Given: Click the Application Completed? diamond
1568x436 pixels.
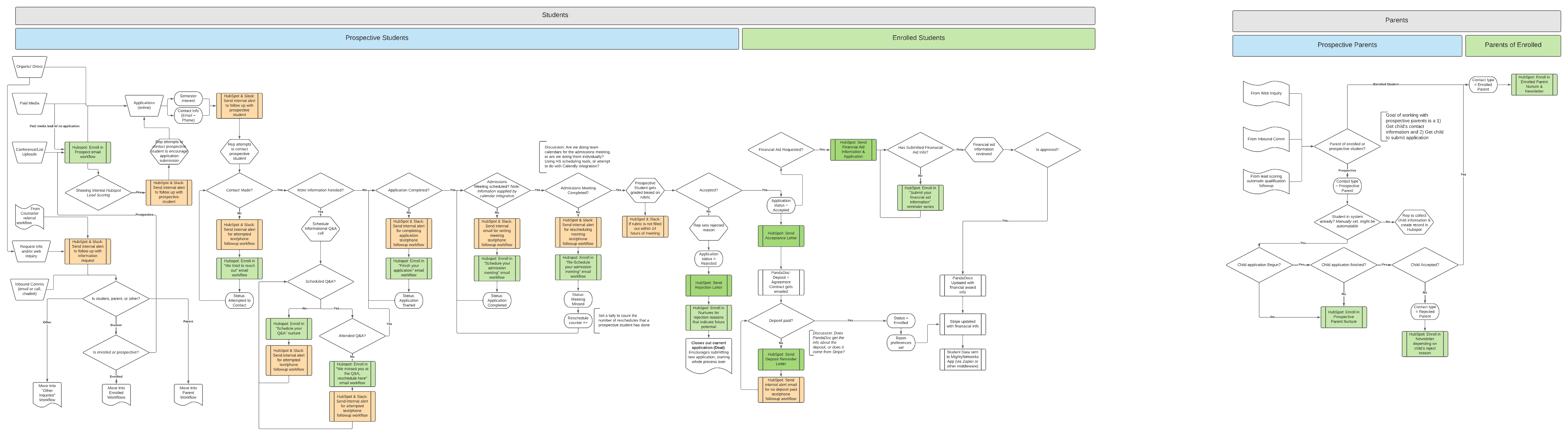Looking at the screenshot, I should pos(409,190).
